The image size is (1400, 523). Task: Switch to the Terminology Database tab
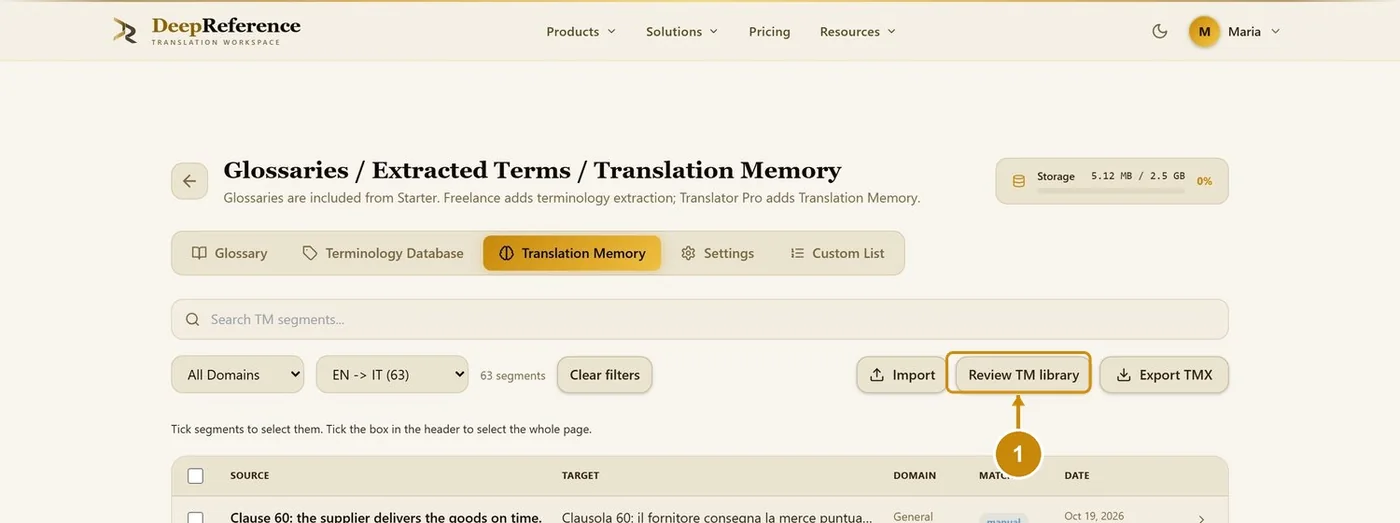click(383, 253)
